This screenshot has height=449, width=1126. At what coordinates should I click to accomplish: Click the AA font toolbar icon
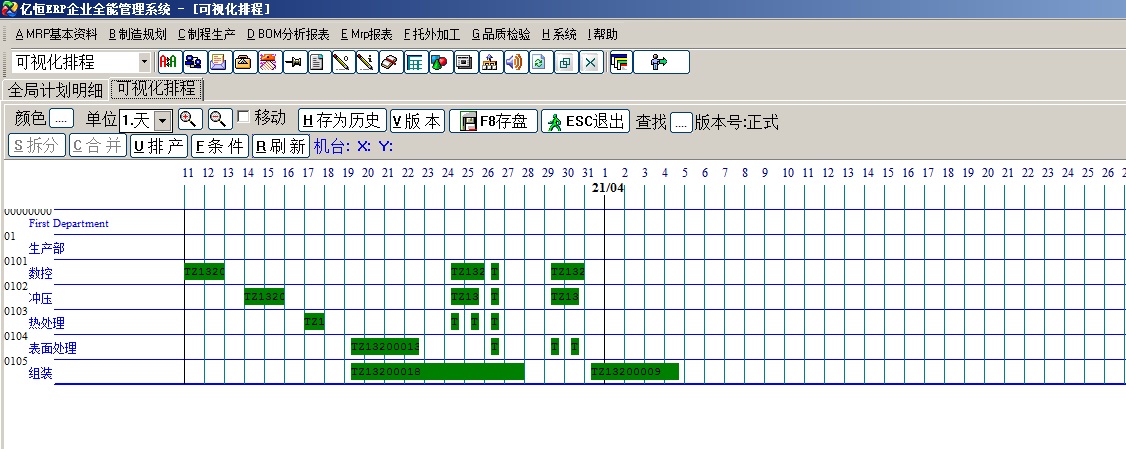pyautogui.click(x=168, y=63)
